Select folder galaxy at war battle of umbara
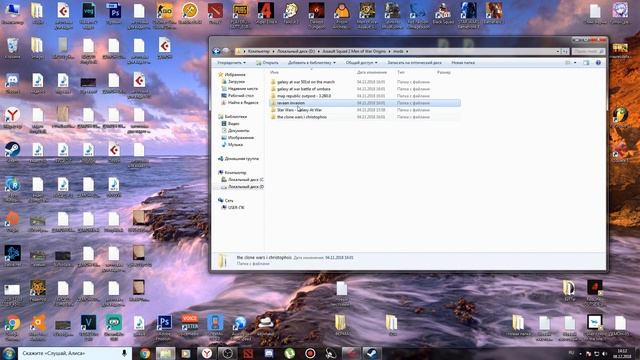Viewport: 640px width, 360px height. [304, 89]
